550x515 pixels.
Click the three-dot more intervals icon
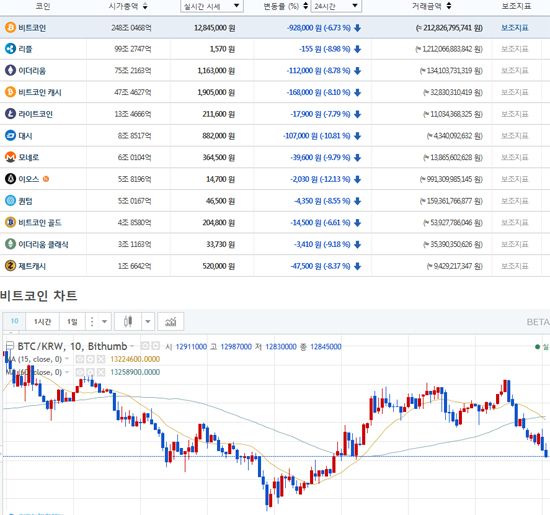(x=92, y=321)
